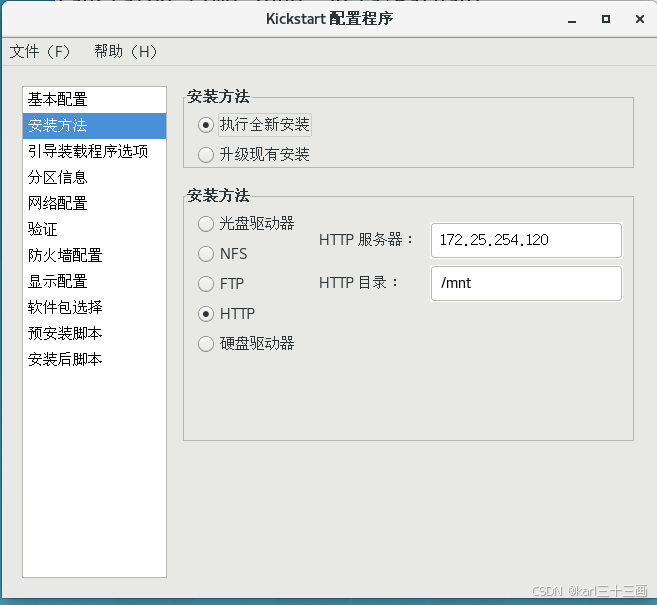Click the HTTP 服务器 input field
The width and height of the screenshot is (657, 605).
pos(526,240)
